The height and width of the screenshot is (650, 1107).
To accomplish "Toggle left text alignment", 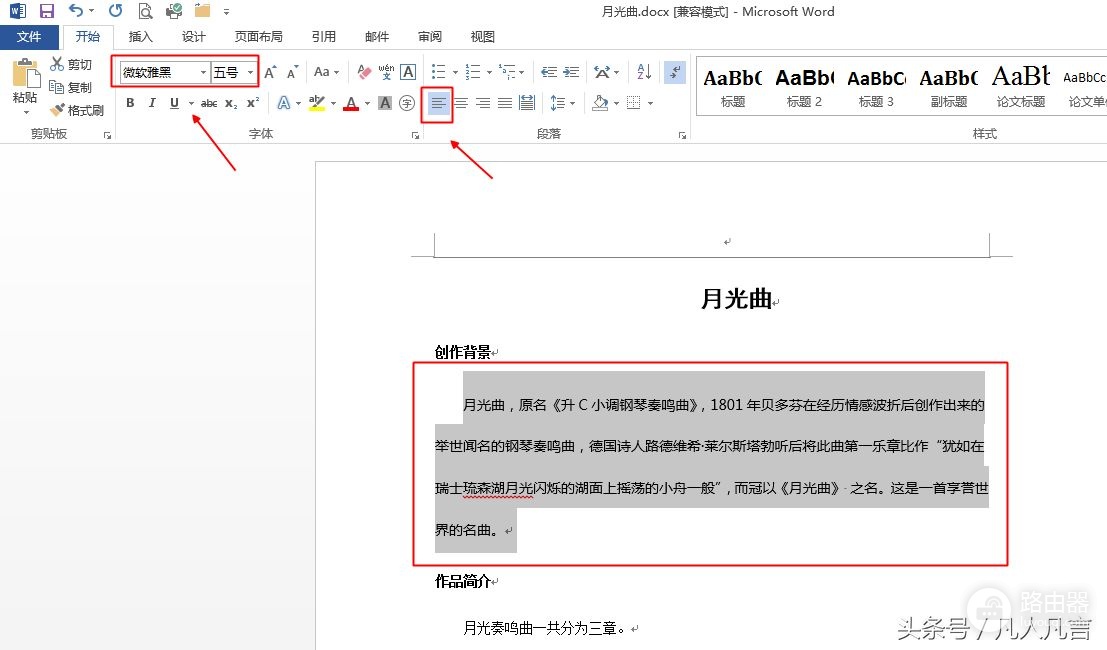I will 438,104.
